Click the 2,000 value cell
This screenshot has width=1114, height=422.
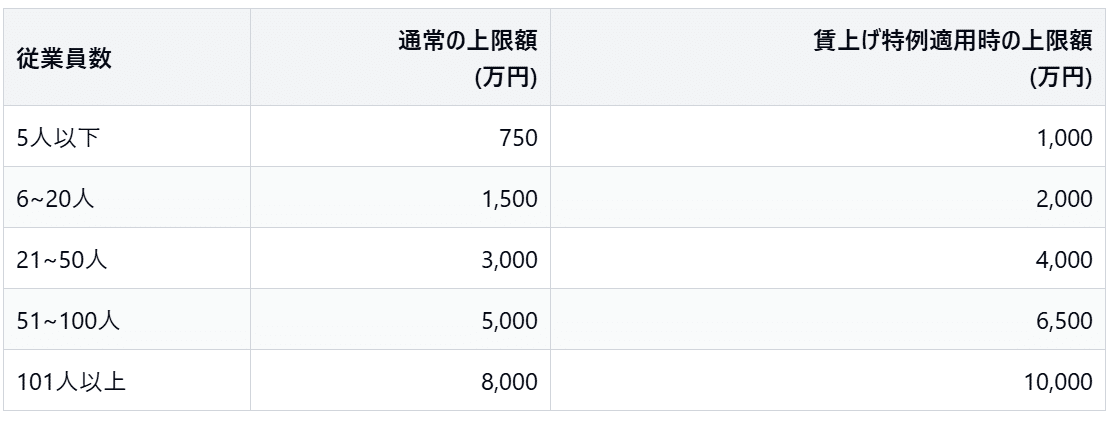(1062, 198)
